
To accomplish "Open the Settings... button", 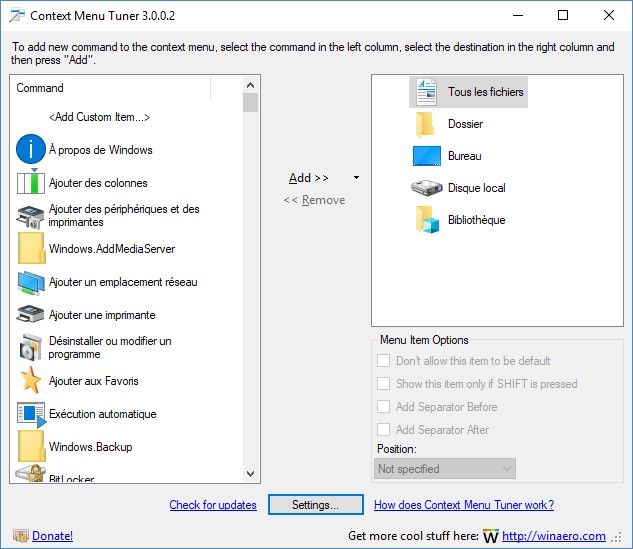I will (314, 505).
